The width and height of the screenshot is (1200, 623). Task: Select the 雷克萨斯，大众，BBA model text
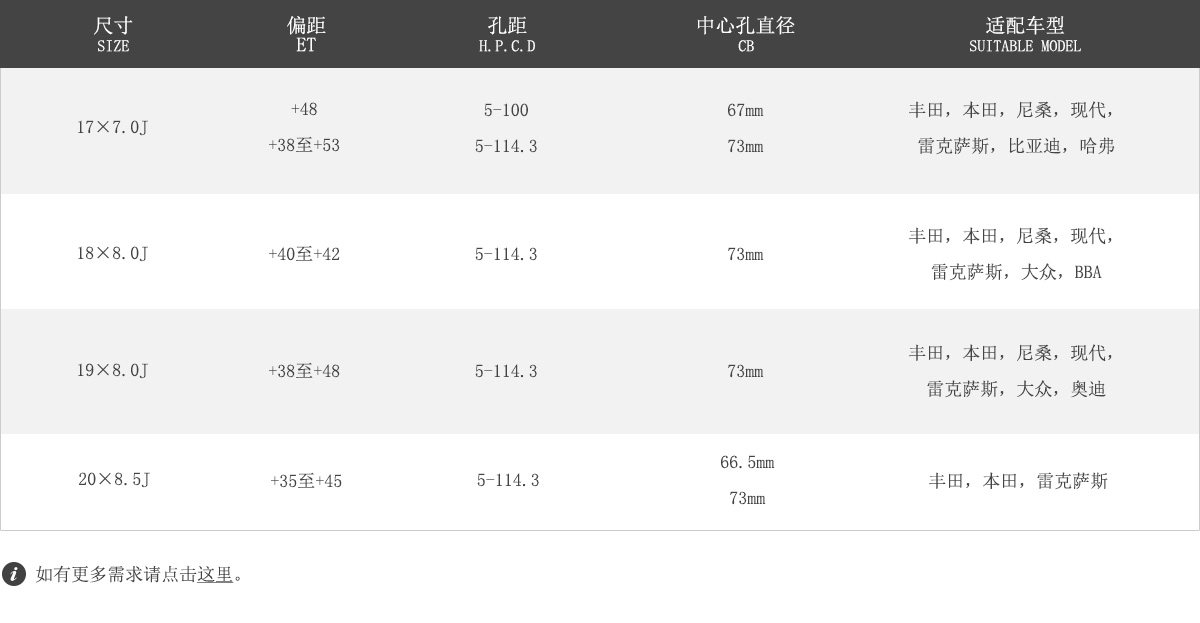[x=1016, y=272]
